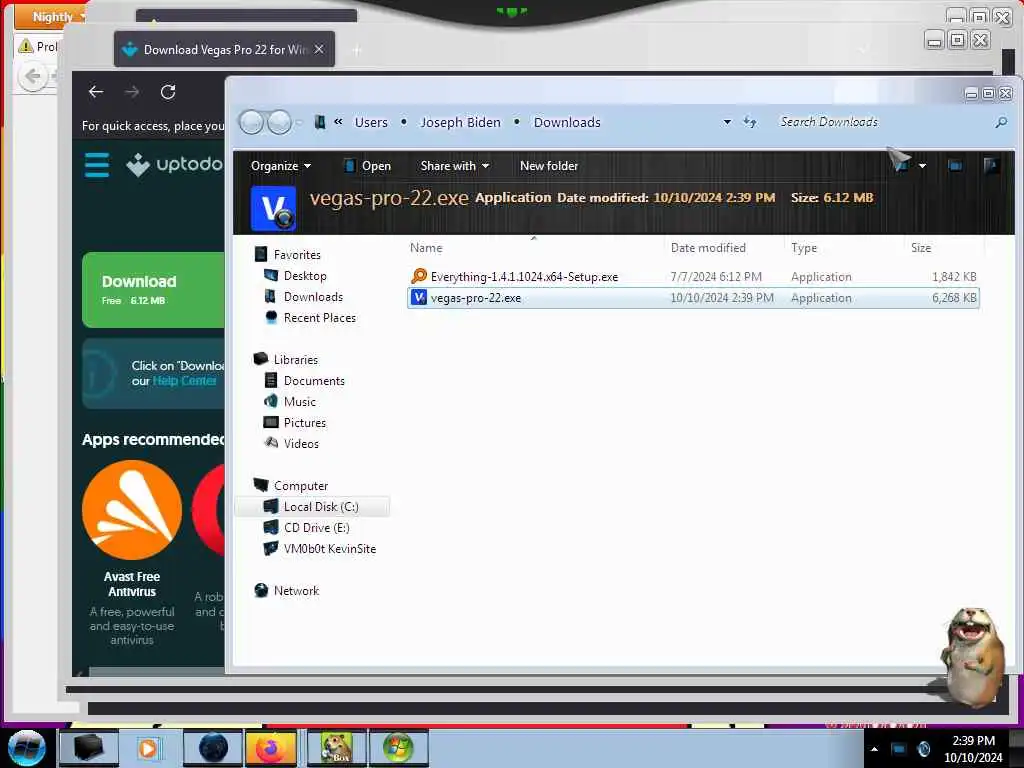Open the media player taskbar icon
The height and width of the screenshot is (768, 1024).
(x=148, y=748)
